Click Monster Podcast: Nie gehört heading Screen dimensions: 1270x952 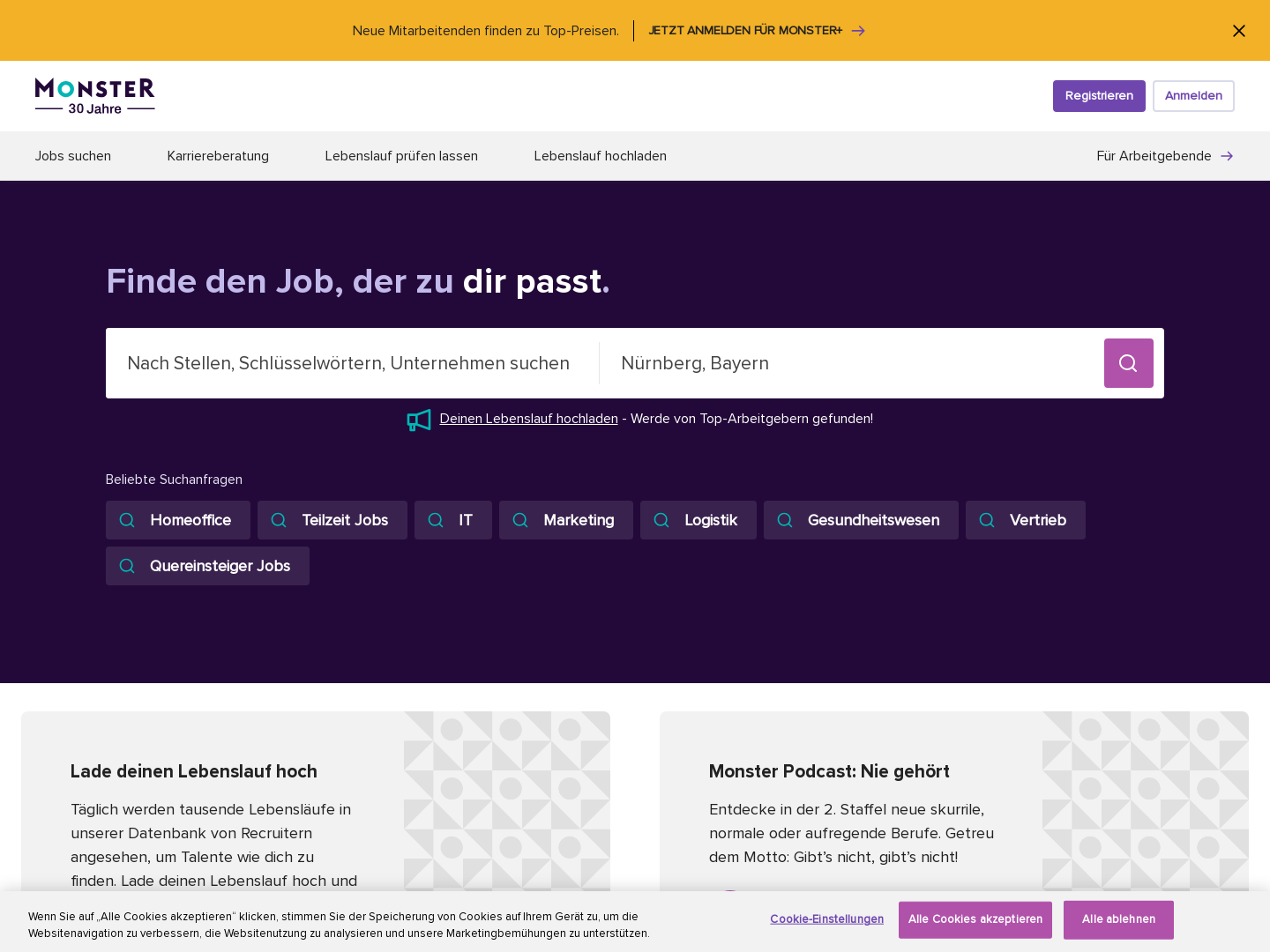click(829, 771)
